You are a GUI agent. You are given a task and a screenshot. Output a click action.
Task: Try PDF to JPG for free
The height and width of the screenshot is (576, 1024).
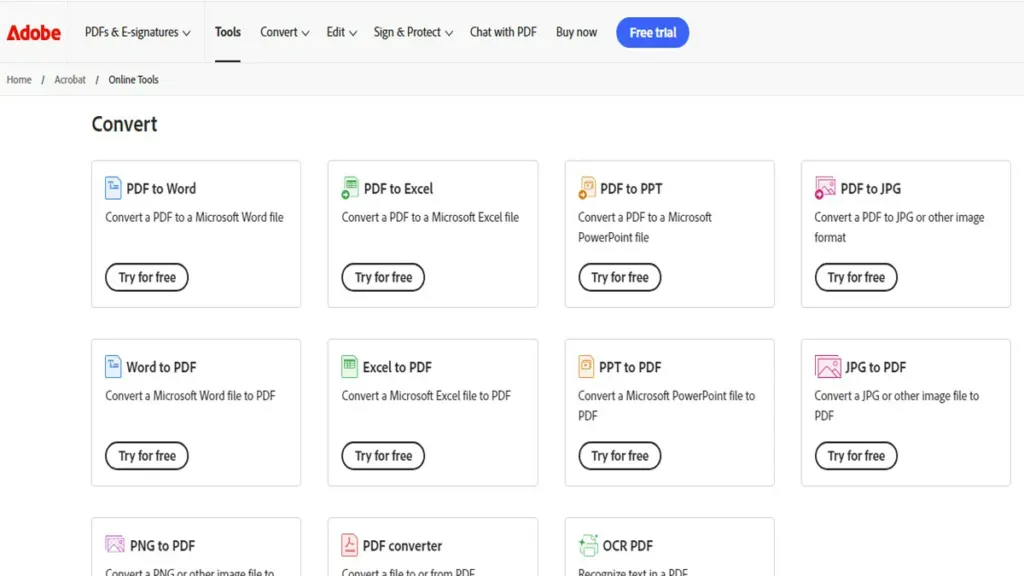[856, 278]
